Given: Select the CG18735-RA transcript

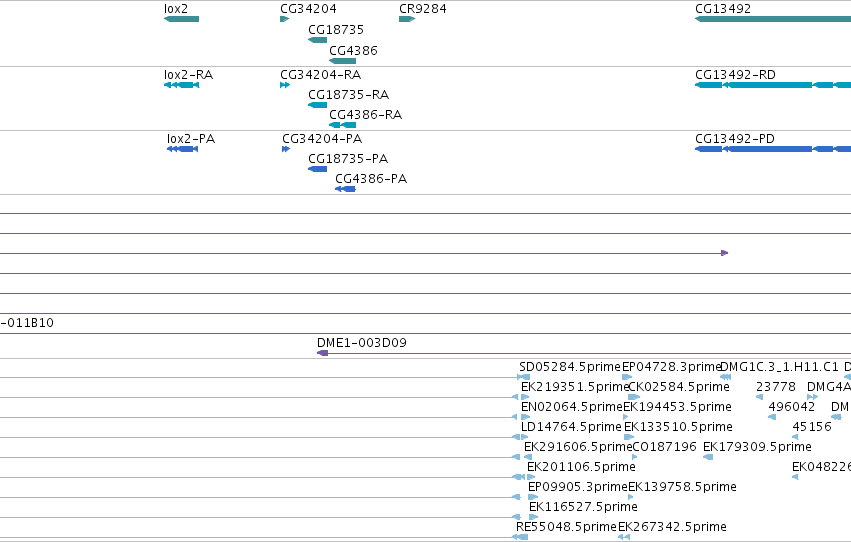Looking at the screenshot, I should pos(317,105).
